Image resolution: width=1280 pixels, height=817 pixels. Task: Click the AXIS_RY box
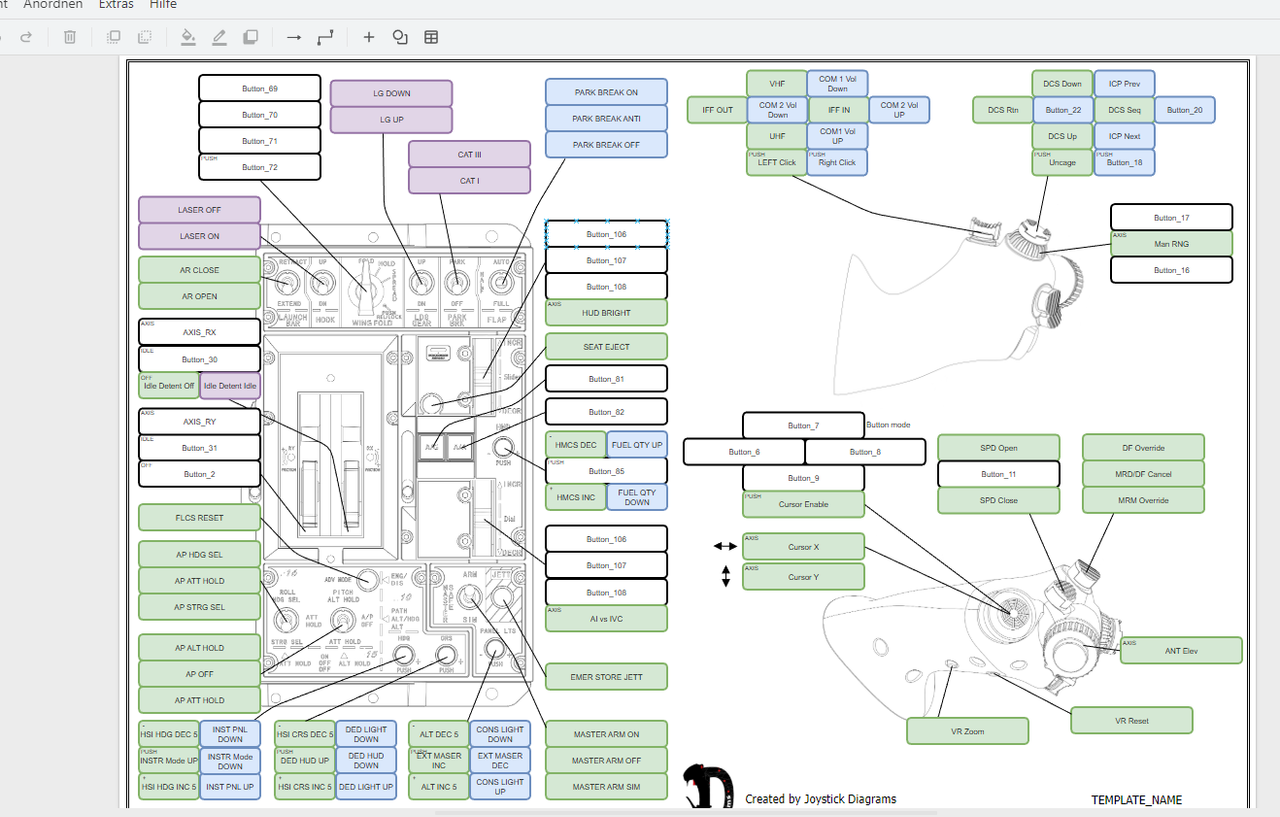click(x=199, y=421)
